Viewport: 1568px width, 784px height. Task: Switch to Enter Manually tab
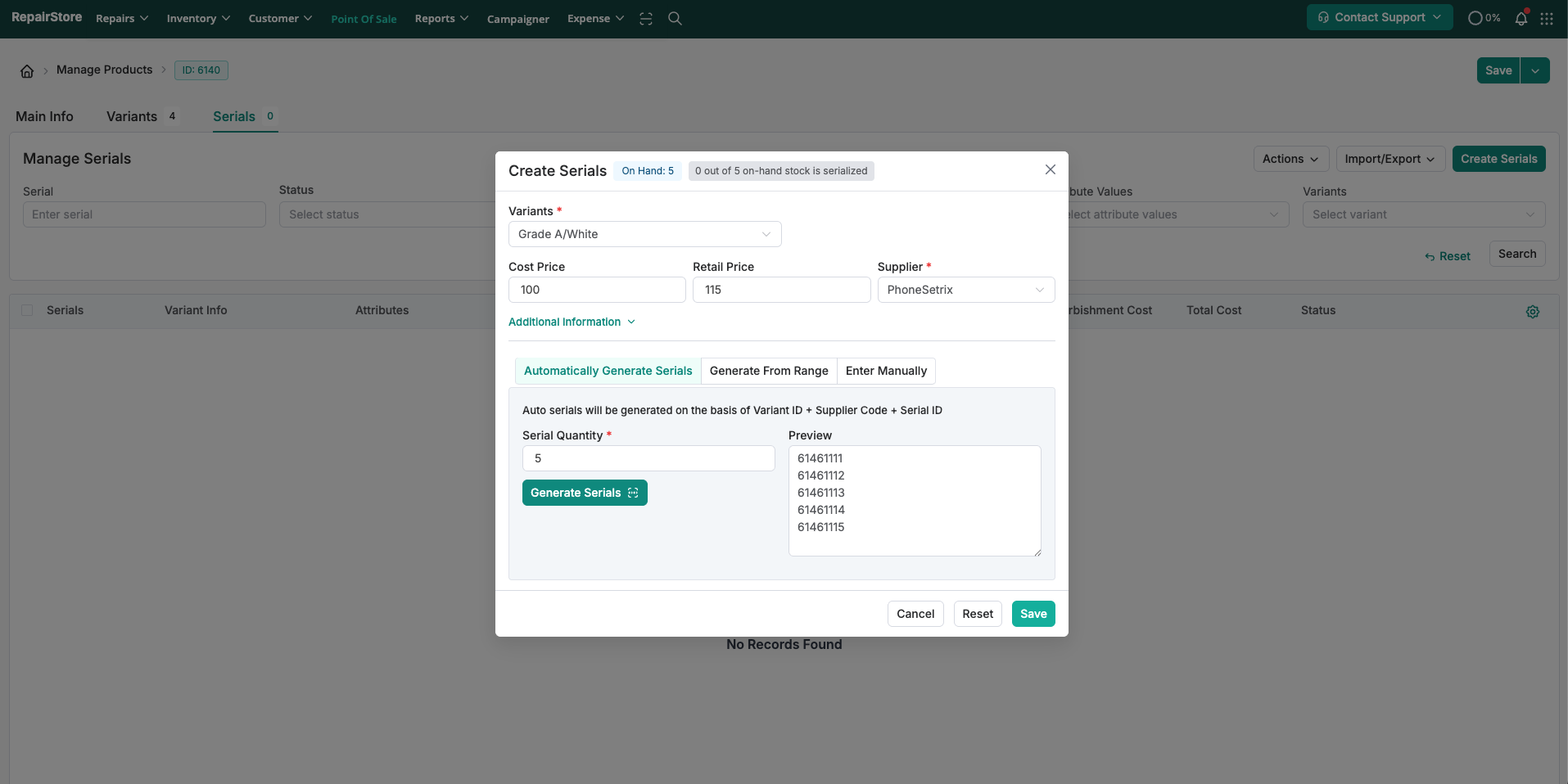pyautogui.click(x=886, y=371)
